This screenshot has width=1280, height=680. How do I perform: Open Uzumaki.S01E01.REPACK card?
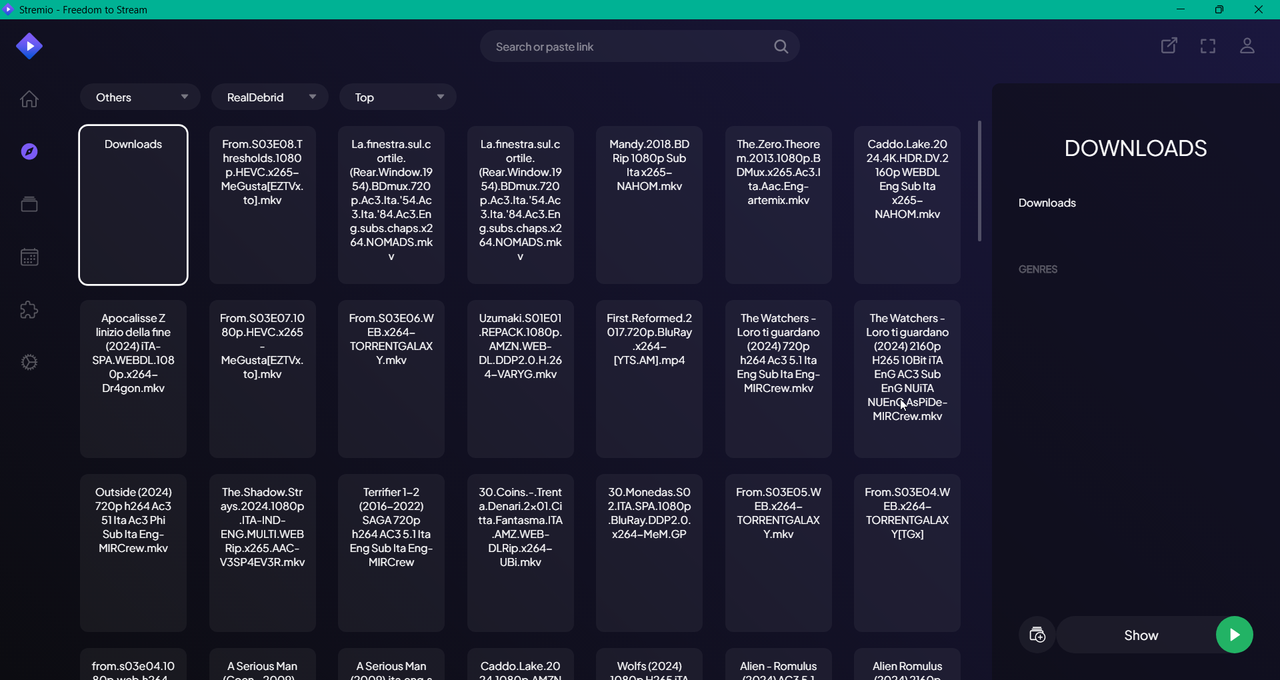(520, 379)
